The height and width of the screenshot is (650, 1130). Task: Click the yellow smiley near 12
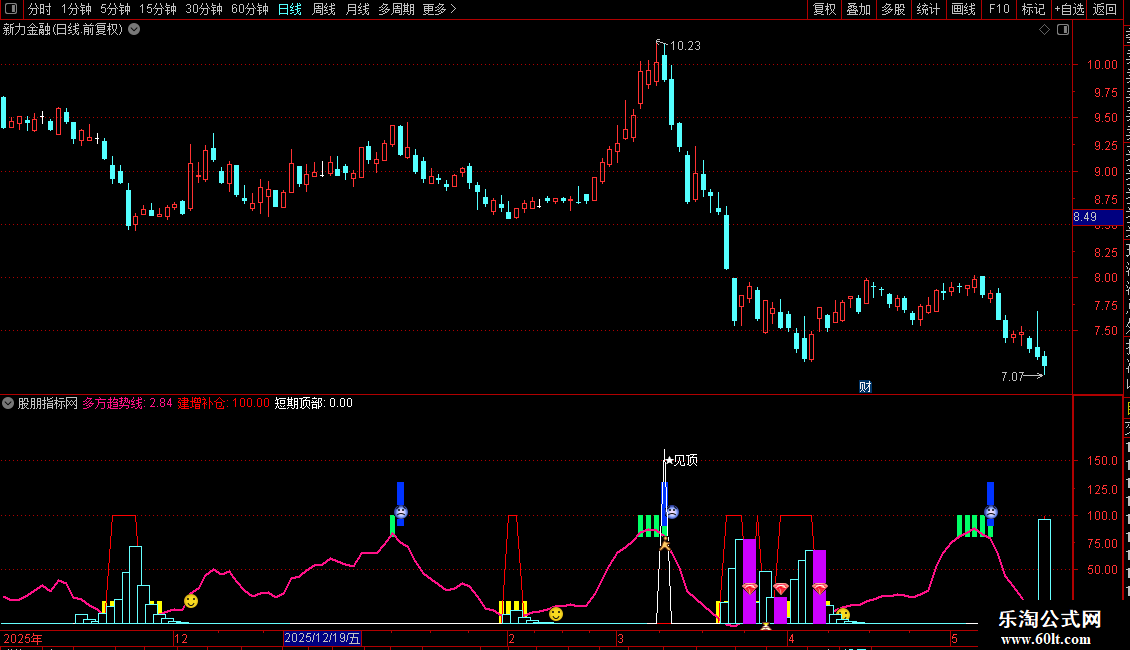(x=191, y=601)
